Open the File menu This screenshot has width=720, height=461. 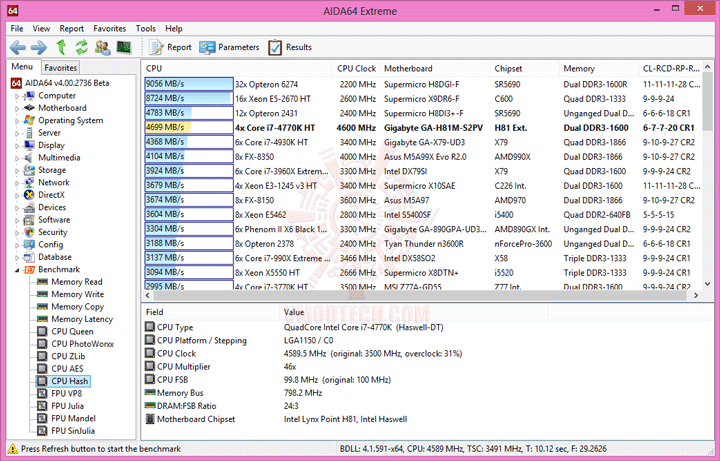tap(17, 28)
